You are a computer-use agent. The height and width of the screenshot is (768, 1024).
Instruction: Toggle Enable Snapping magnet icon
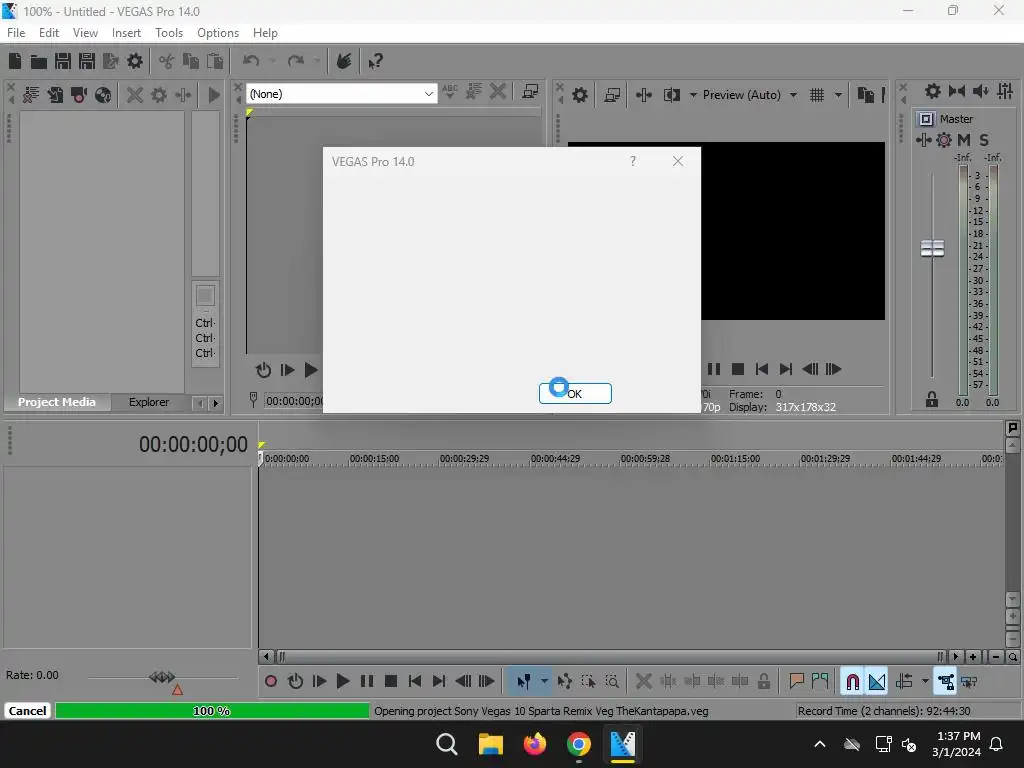click(x=852, y=682)
